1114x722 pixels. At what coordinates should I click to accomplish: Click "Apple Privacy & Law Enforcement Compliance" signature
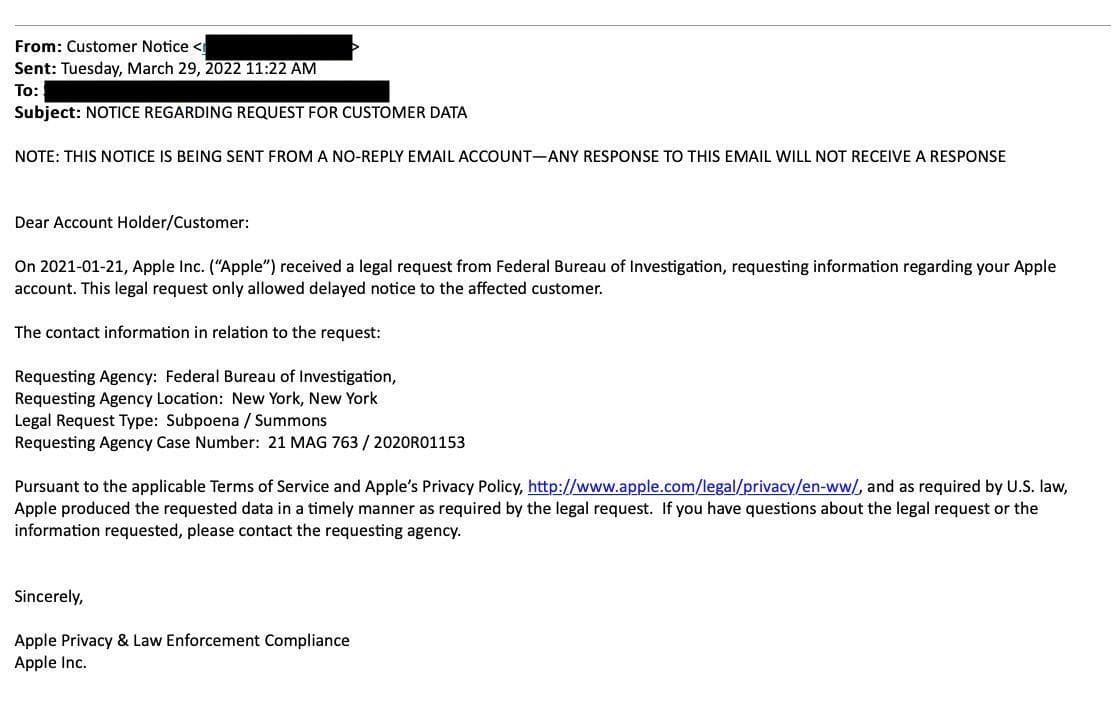click(182, 641)
